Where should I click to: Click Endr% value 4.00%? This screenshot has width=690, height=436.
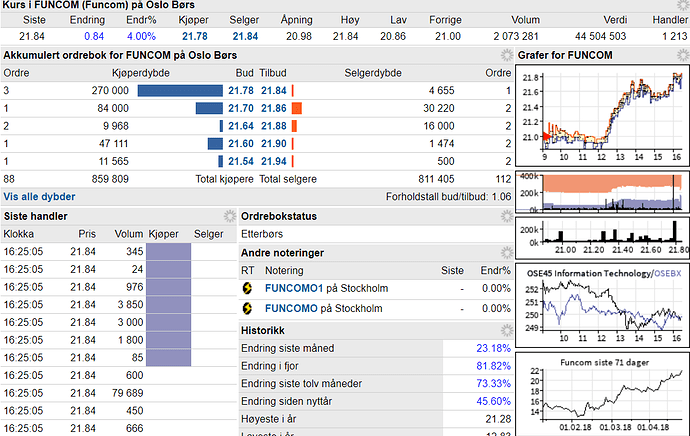point(141,37)
